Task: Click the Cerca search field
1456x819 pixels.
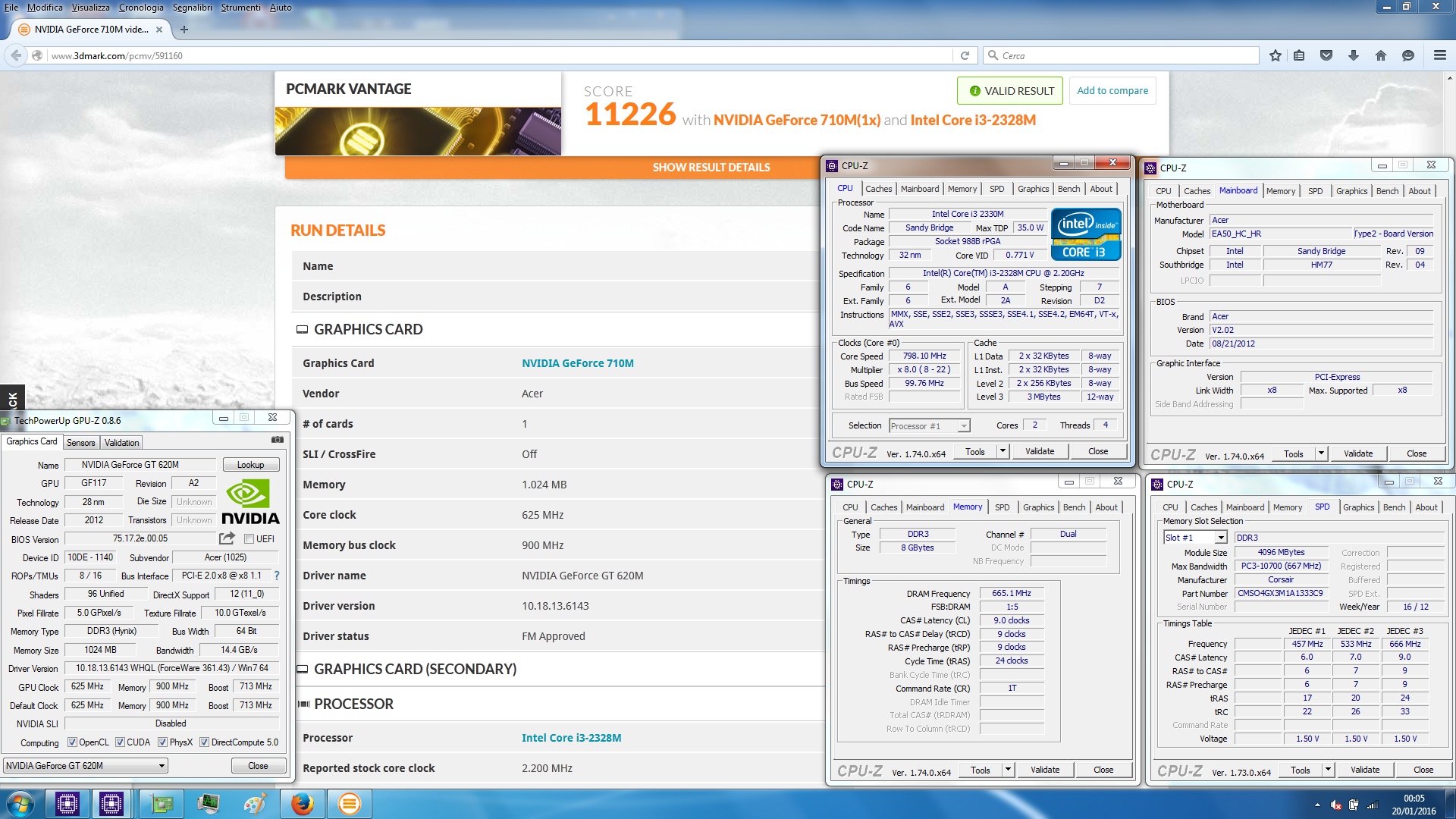Action: 1122,55
